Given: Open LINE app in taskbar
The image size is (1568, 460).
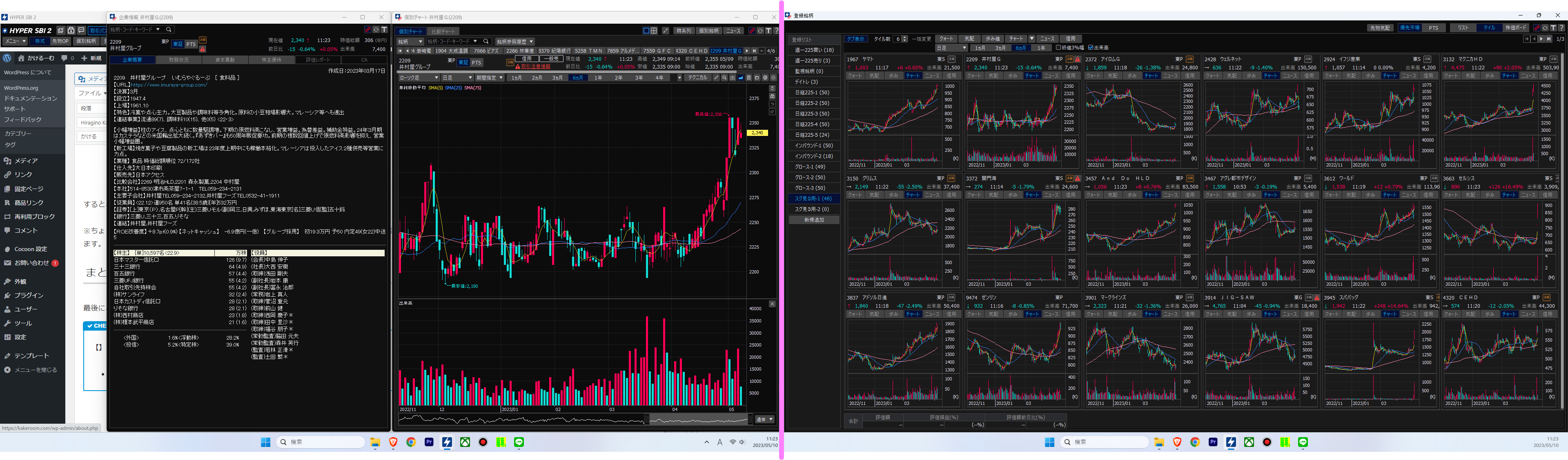Looking at the screenshot, I should coord(519,442).
